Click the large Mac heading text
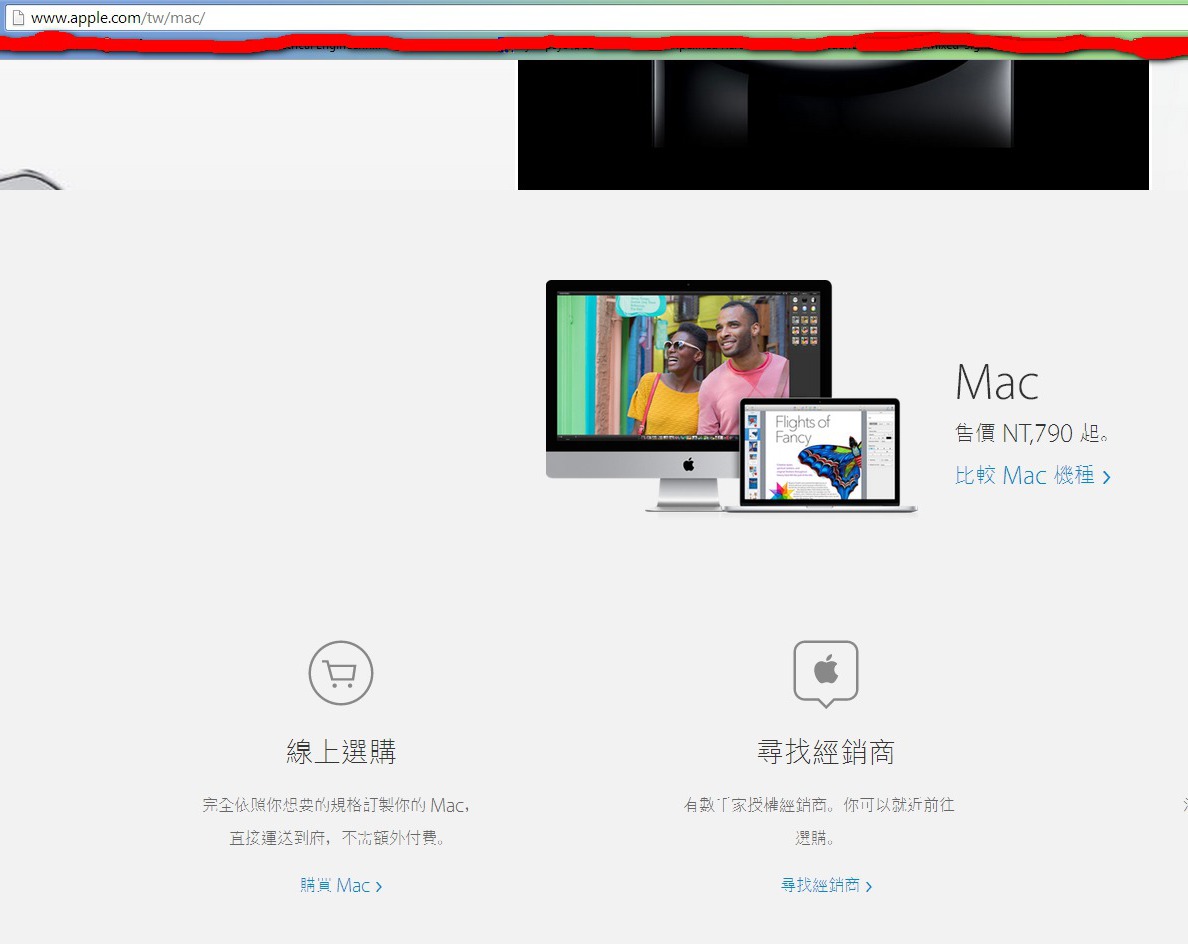 point(997,382)
